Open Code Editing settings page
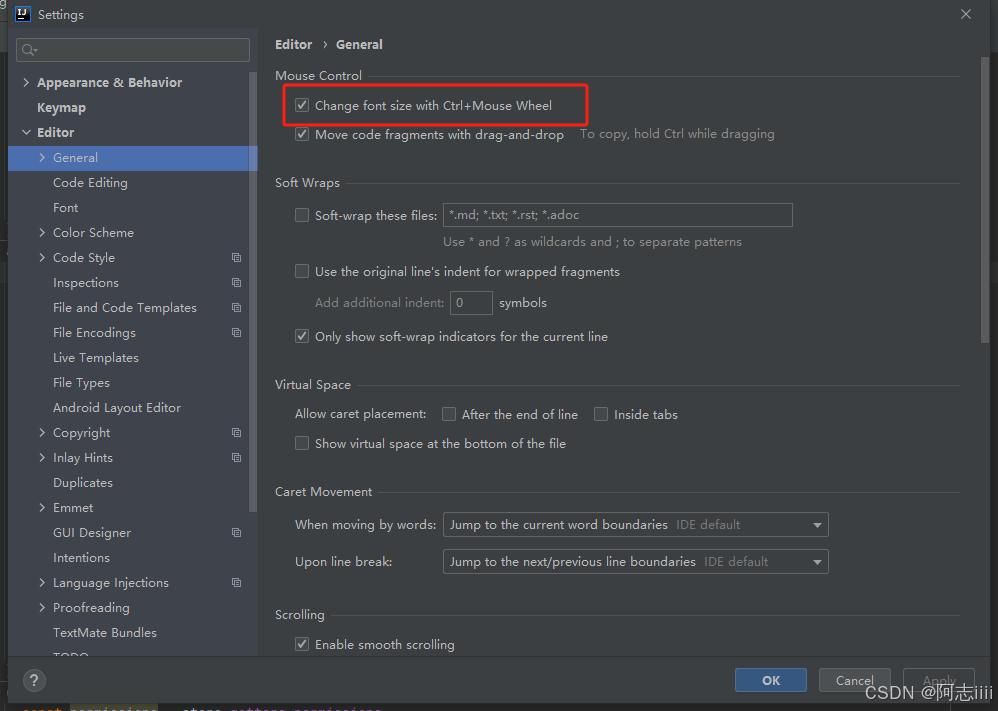This screenshot has width=998, height=711. click(x=90, y=183)
